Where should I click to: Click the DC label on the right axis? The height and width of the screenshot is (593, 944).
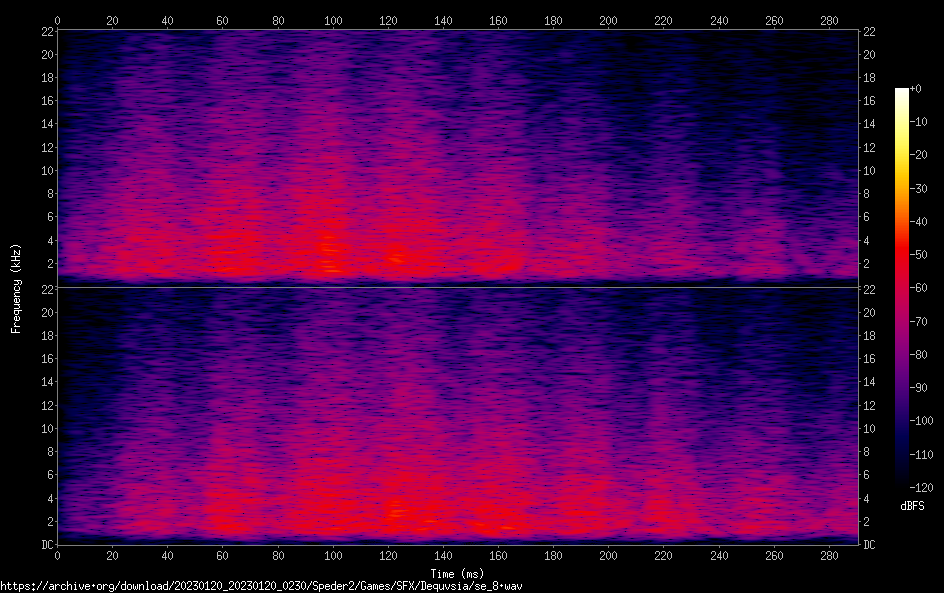pyautogui.click(x=869, y=544)
